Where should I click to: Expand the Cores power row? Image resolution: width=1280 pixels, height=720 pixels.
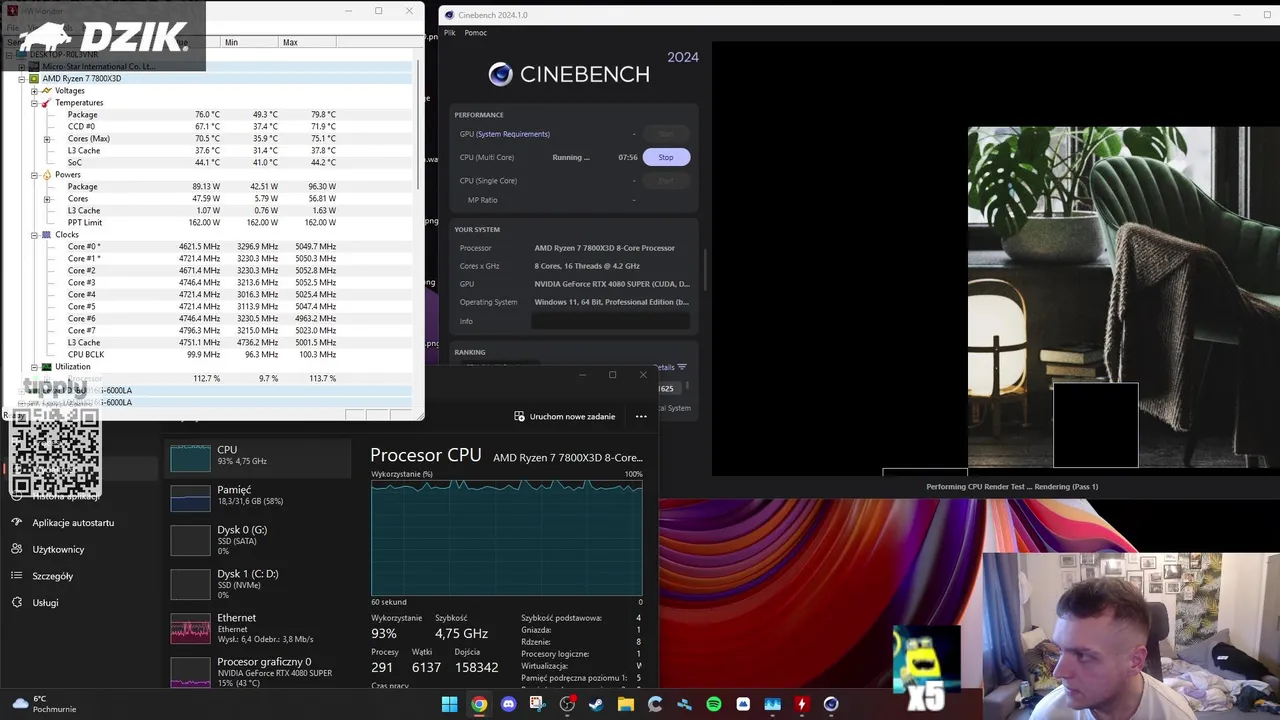click(47, 198)
